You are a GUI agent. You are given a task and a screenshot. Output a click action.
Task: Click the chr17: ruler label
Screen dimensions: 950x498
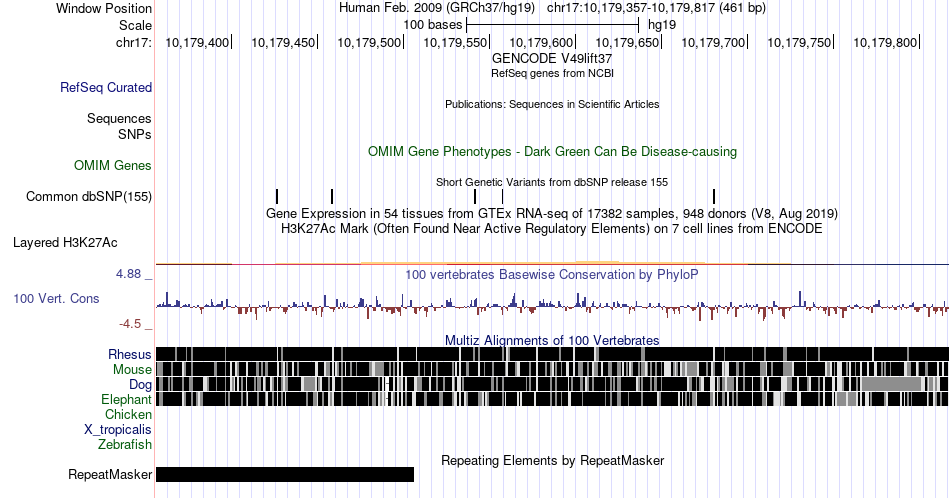click(133, 42)
